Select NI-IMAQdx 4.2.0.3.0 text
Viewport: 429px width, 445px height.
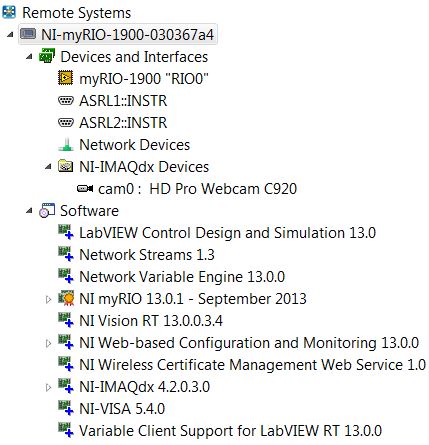[x=144, y=387]
